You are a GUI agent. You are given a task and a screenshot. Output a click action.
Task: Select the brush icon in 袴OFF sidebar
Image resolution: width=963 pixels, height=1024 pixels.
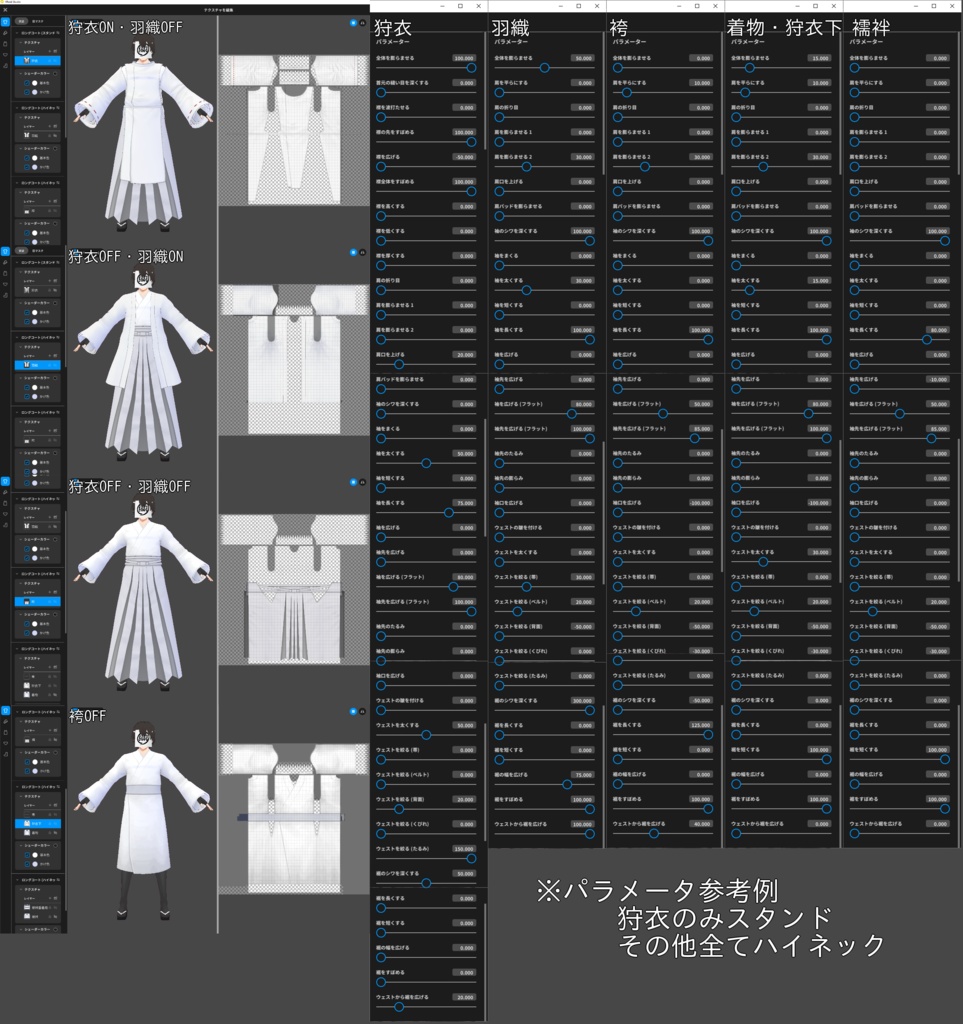6,721
